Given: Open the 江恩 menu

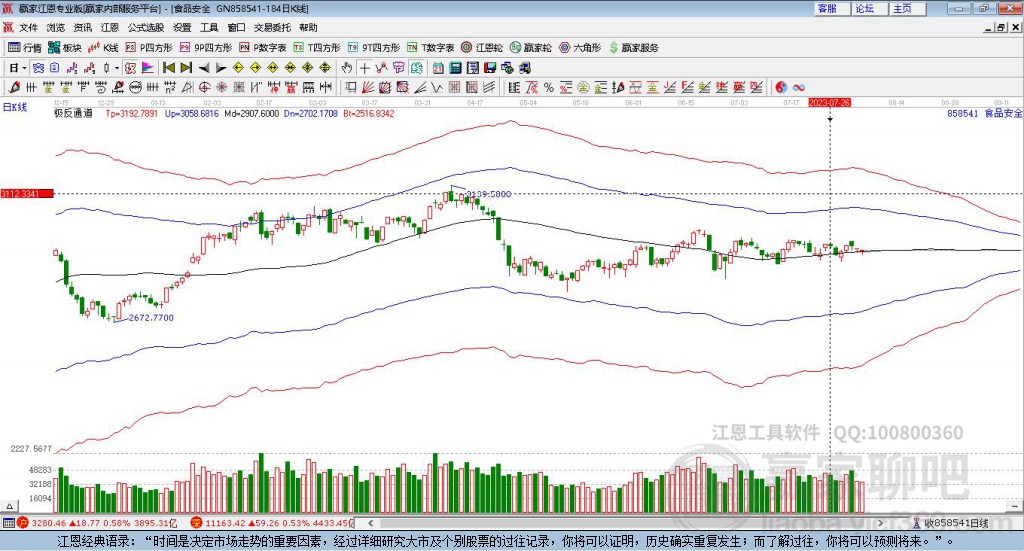Looking at the screenshot, I should pos(109,28).
